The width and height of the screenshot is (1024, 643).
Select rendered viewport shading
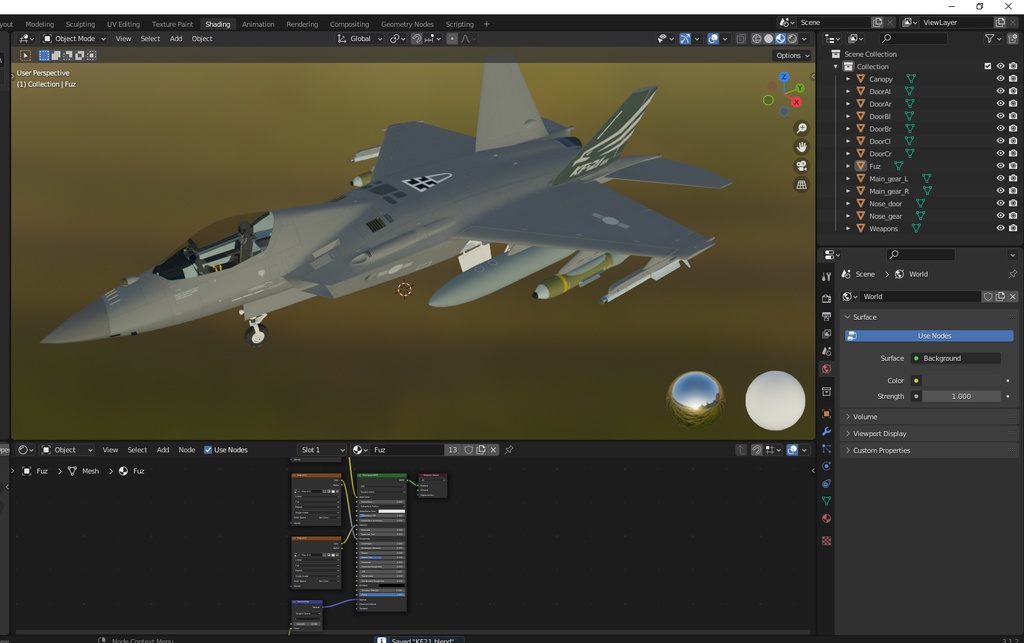(792, 39)
